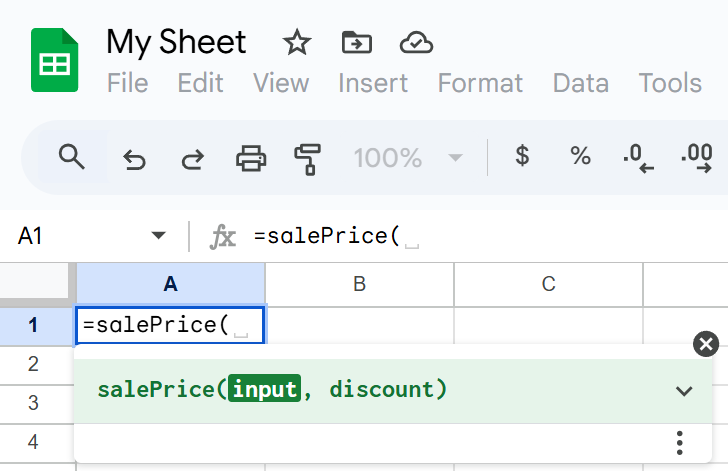Check the cloud document status icon
The image size is (728, 471).
coord(415,42)
